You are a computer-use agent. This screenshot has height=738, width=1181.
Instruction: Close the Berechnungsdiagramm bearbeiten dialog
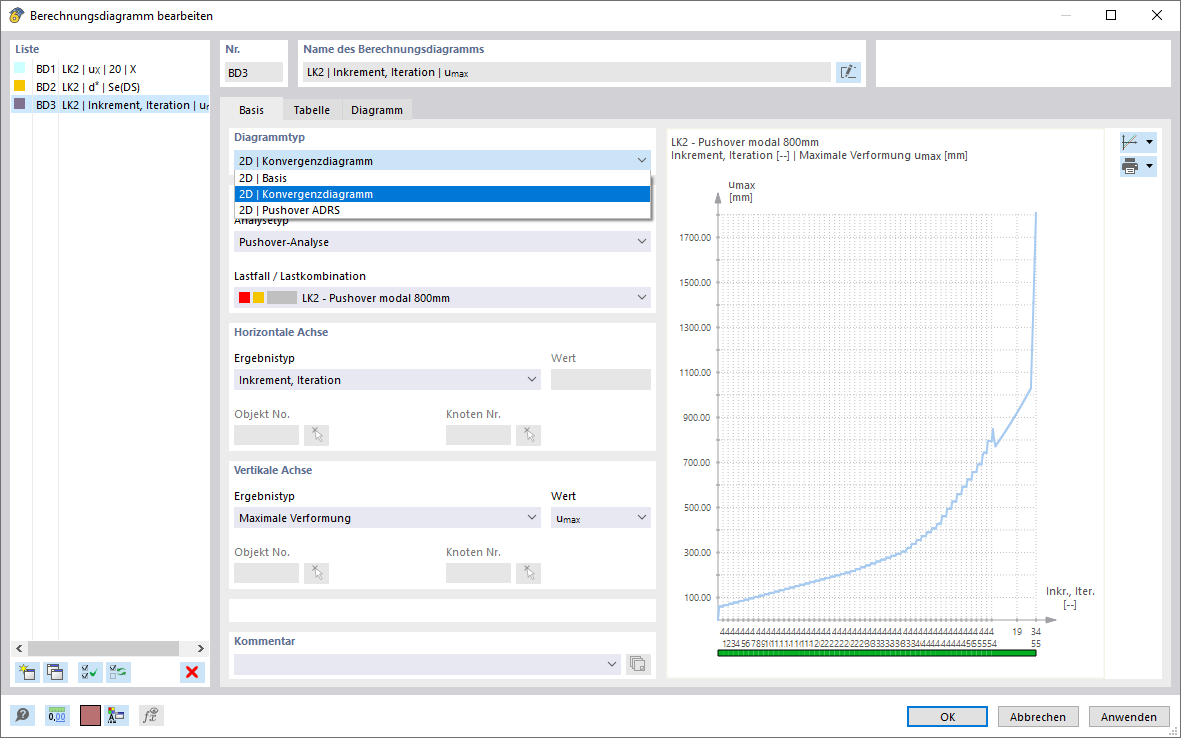1157,15
